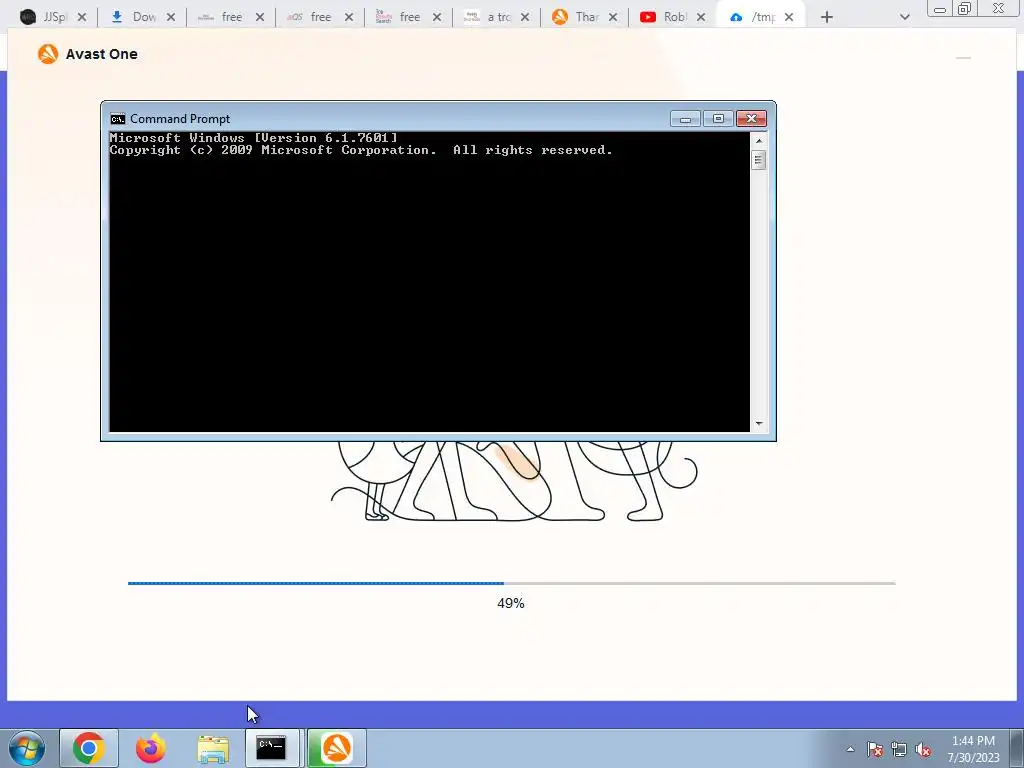Close the Command Prompt window
Viewport: 1024px width, 768px height.
[752, 118]
